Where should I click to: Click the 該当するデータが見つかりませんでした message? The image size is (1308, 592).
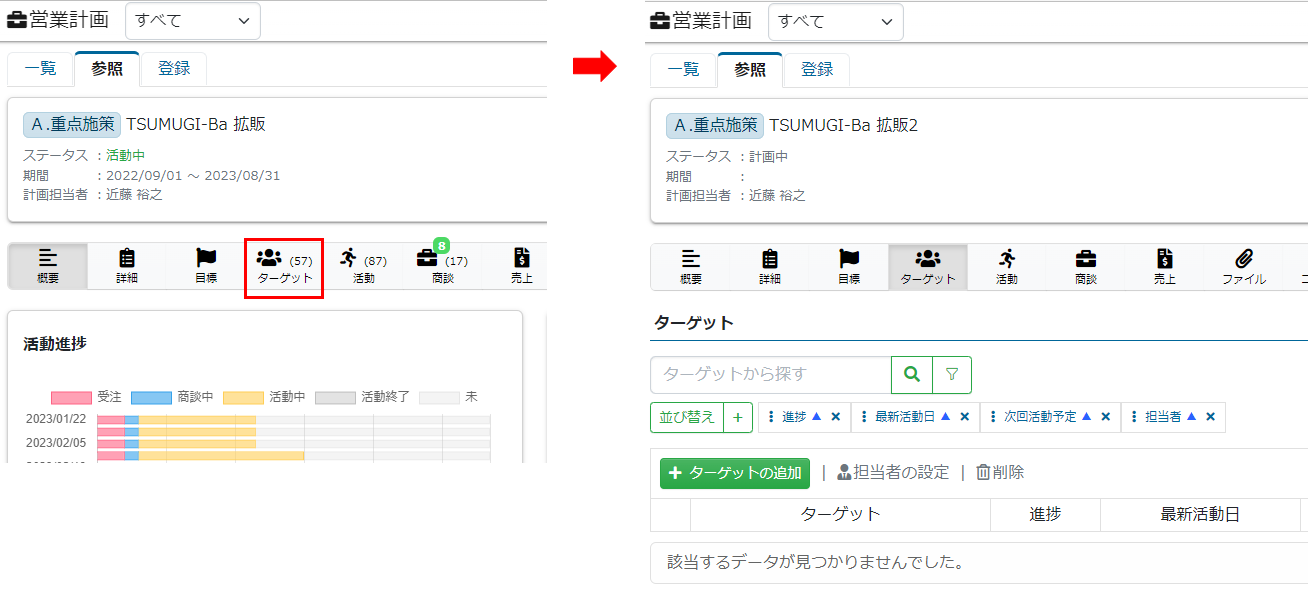coord(816,562)
